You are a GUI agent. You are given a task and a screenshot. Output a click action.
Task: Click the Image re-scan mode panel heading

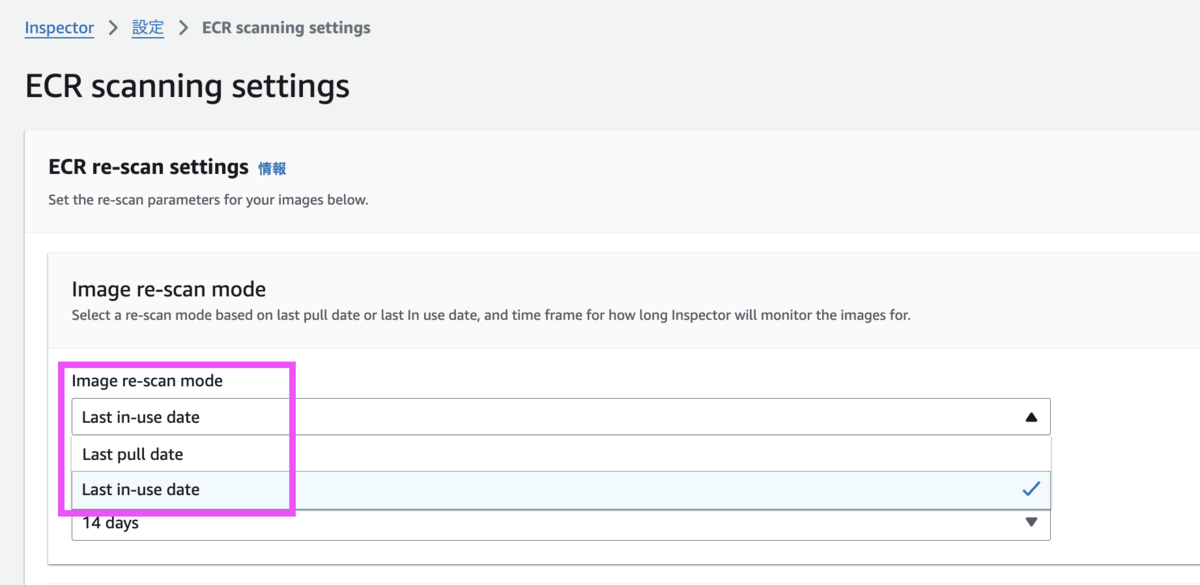[168, 290]
